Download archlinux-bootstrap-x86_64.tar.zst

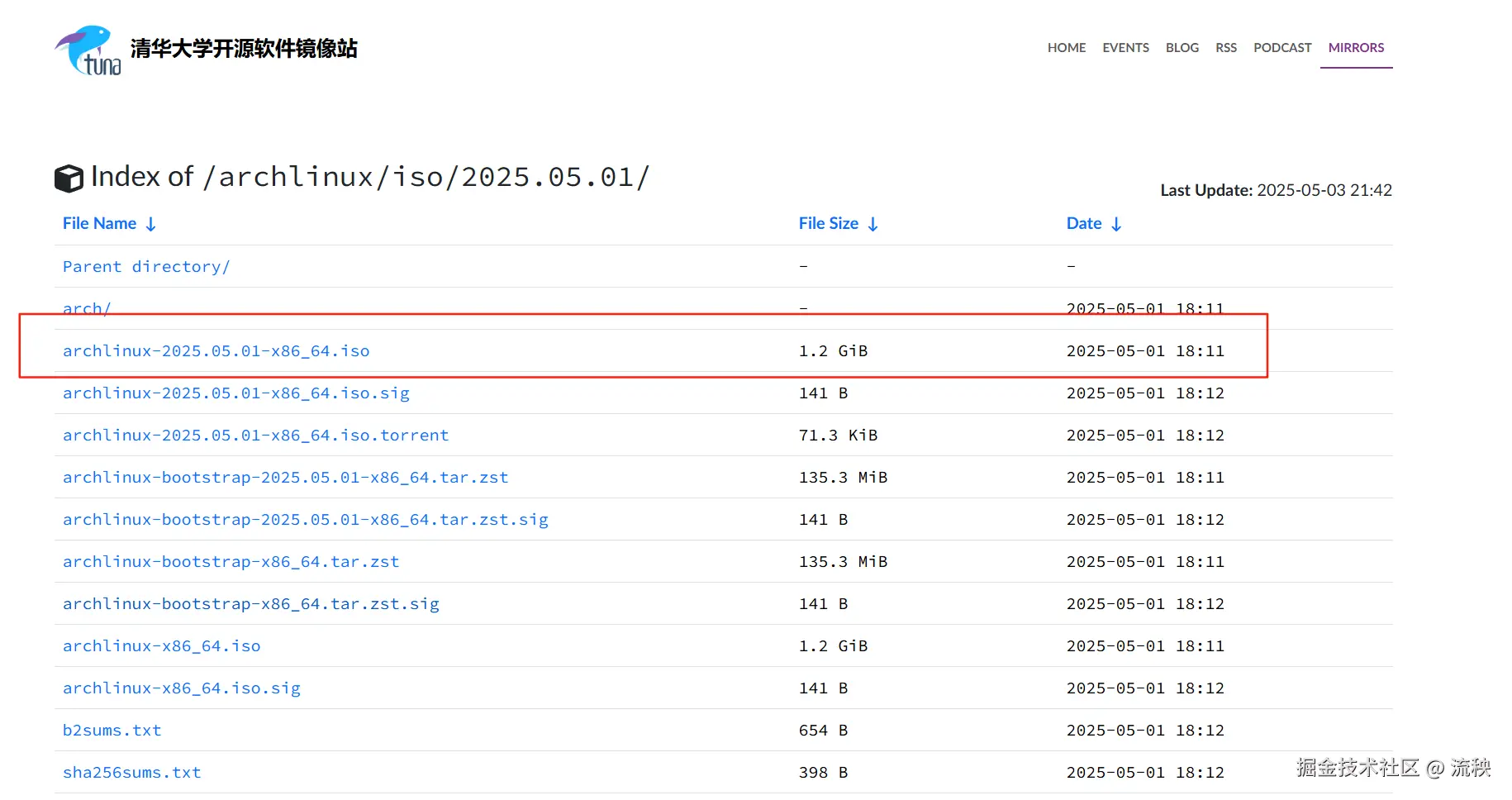231,561
